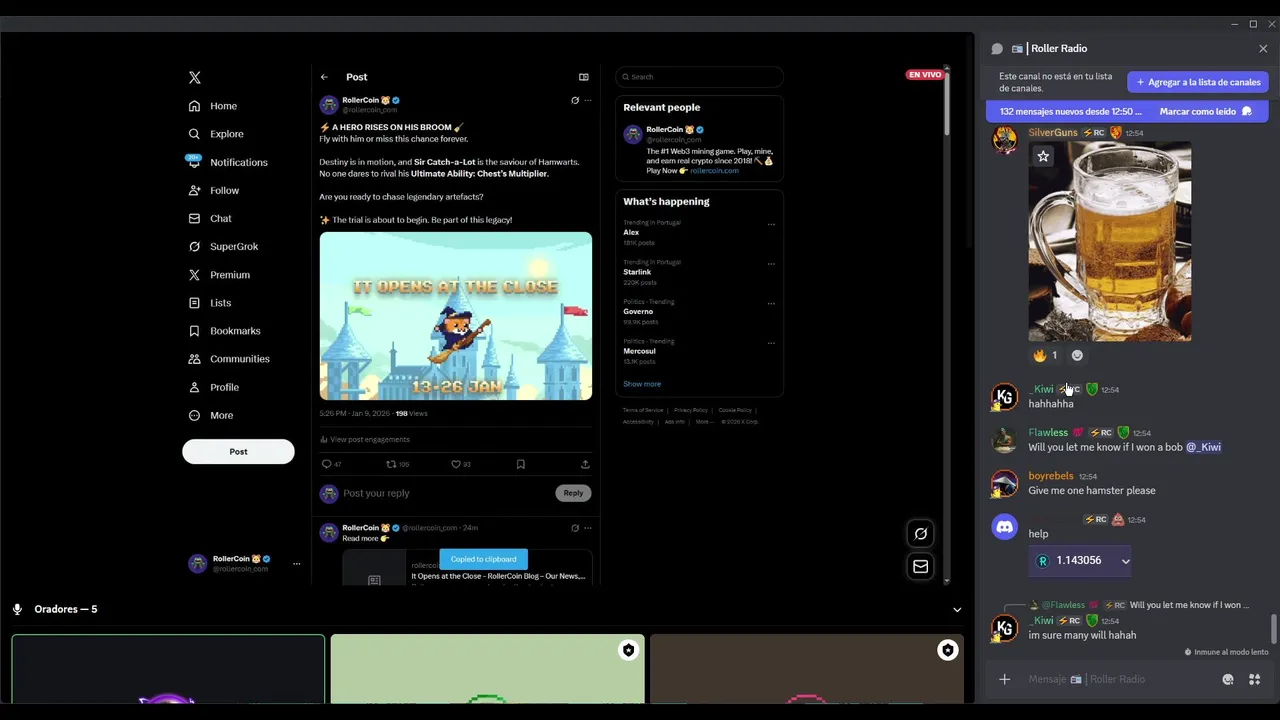This screenshot has width=1280, height=720.
Task: Collapse the Oradores section chevron
Action: [x=957, y=610]
